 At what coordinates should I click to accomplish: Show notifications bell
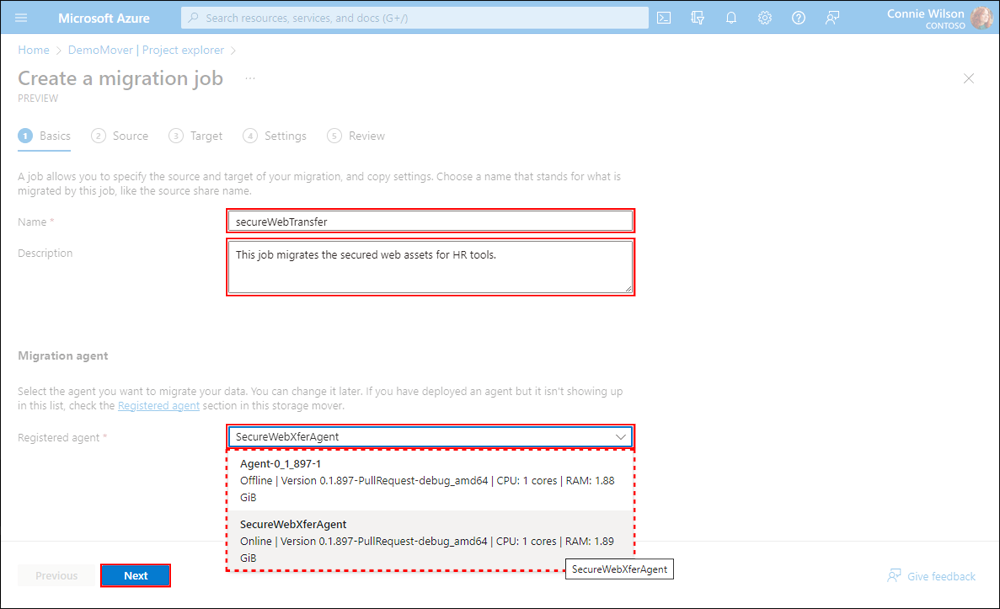click(731, 18)
